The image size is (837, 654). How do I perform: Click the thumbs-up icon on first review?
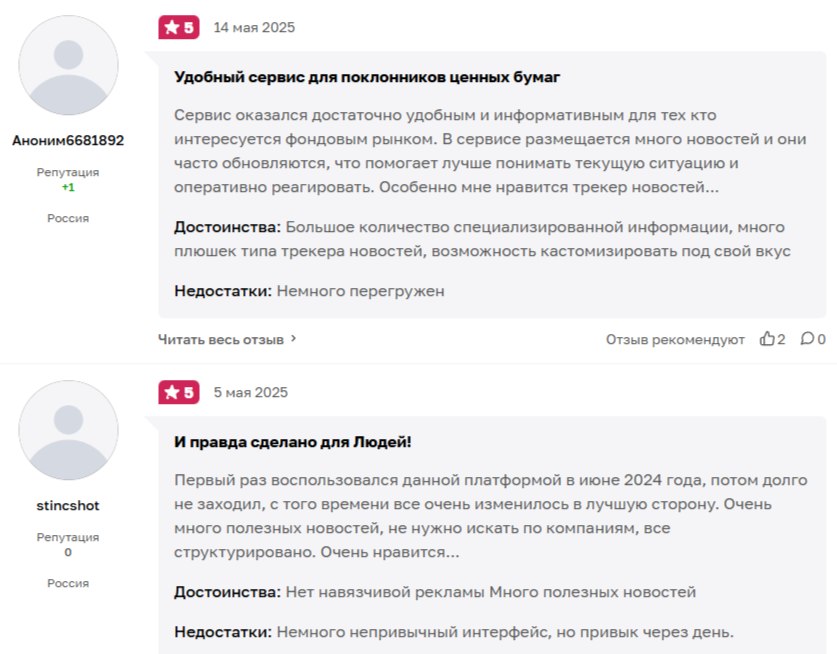pos(767,339)
